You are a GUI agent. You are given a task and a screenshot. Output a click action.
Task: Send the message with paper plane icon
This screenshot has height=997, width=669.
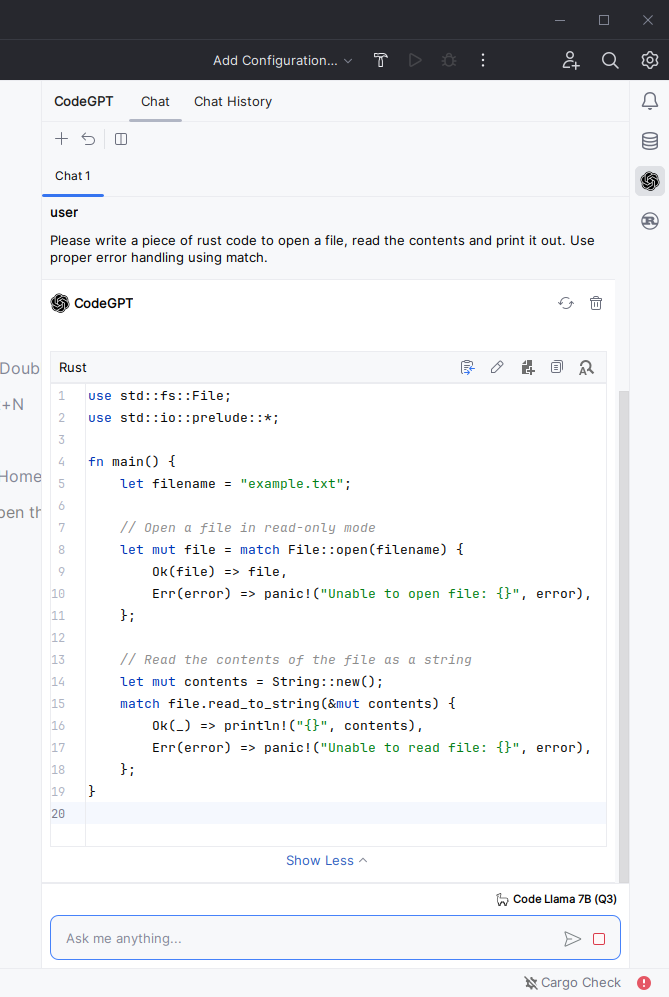[572, 939]
